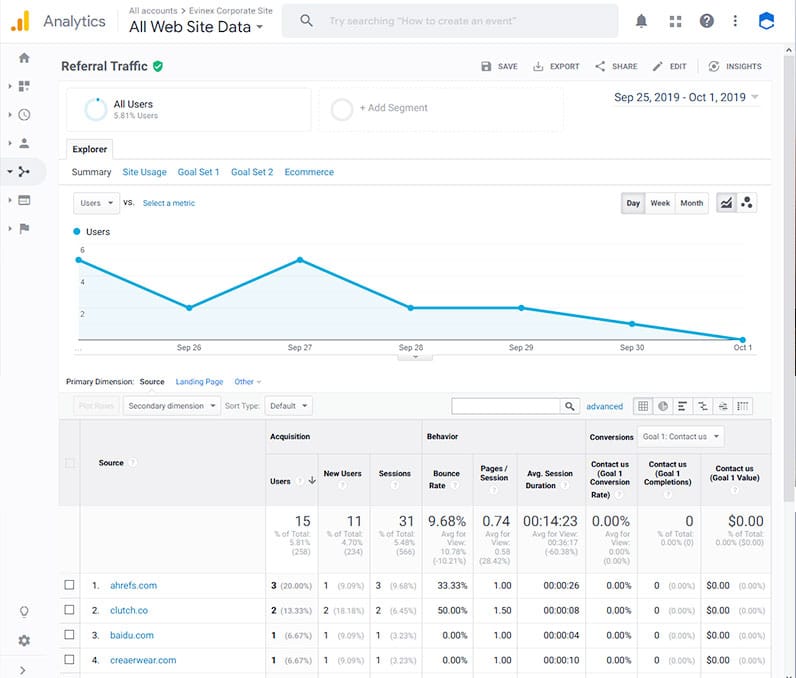Open Google apps grid icon
The width and height of the screenshot is (796, 678).
(x=675, y=21)
